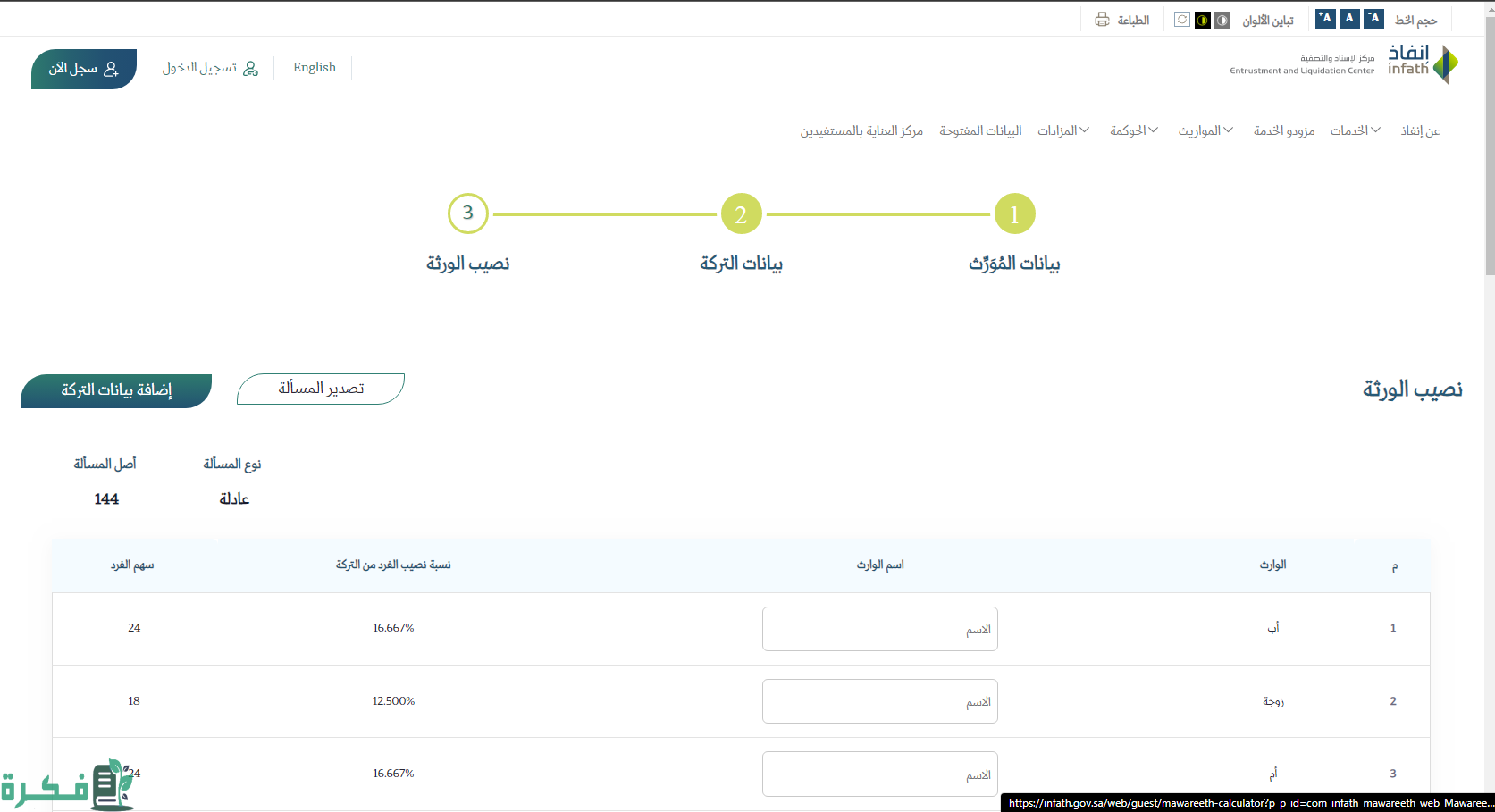Select step 3 circle نصيب الورثة

pyautogui.click(x=467, y=213)
